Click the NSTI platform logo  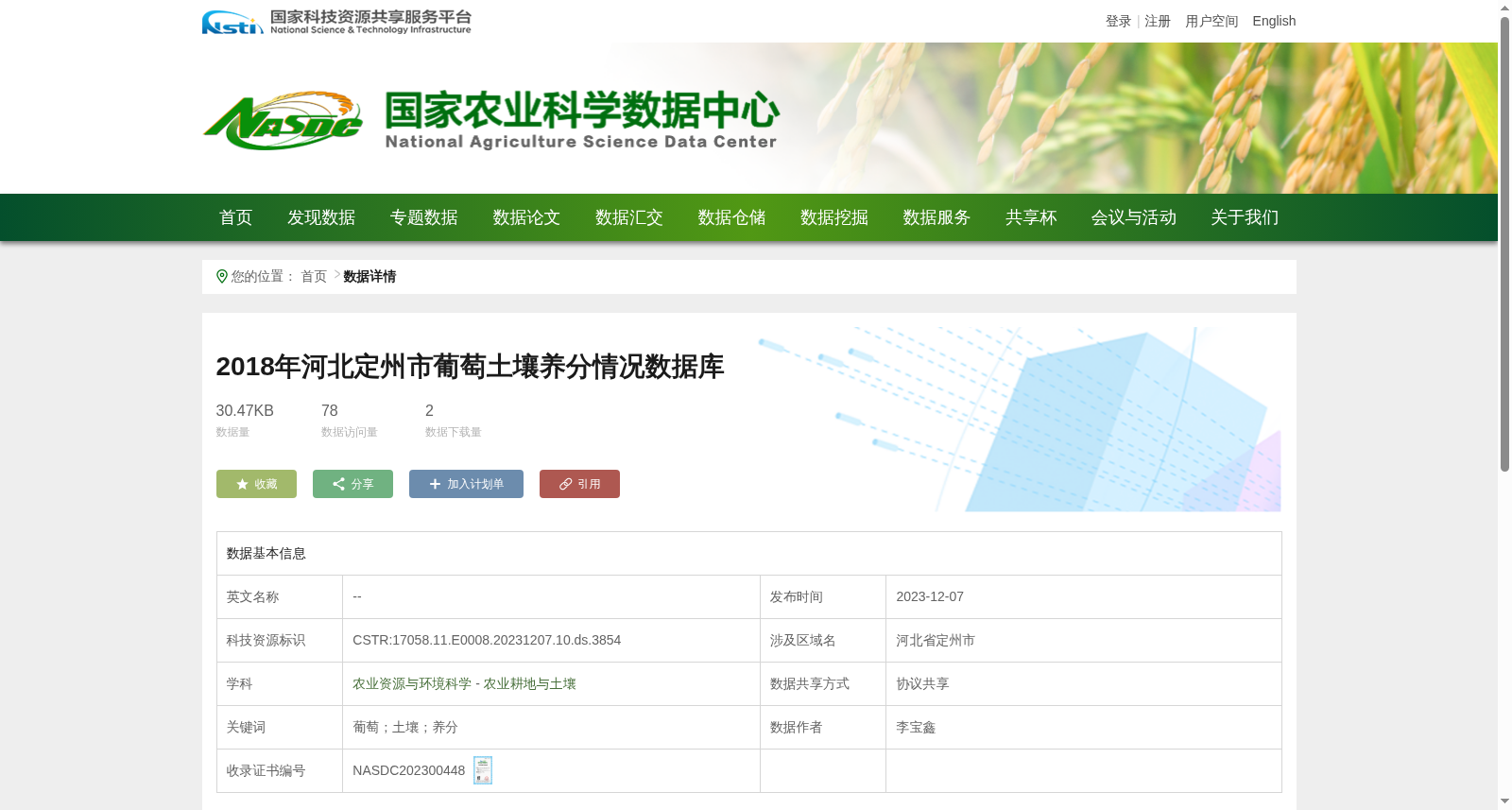336,22
